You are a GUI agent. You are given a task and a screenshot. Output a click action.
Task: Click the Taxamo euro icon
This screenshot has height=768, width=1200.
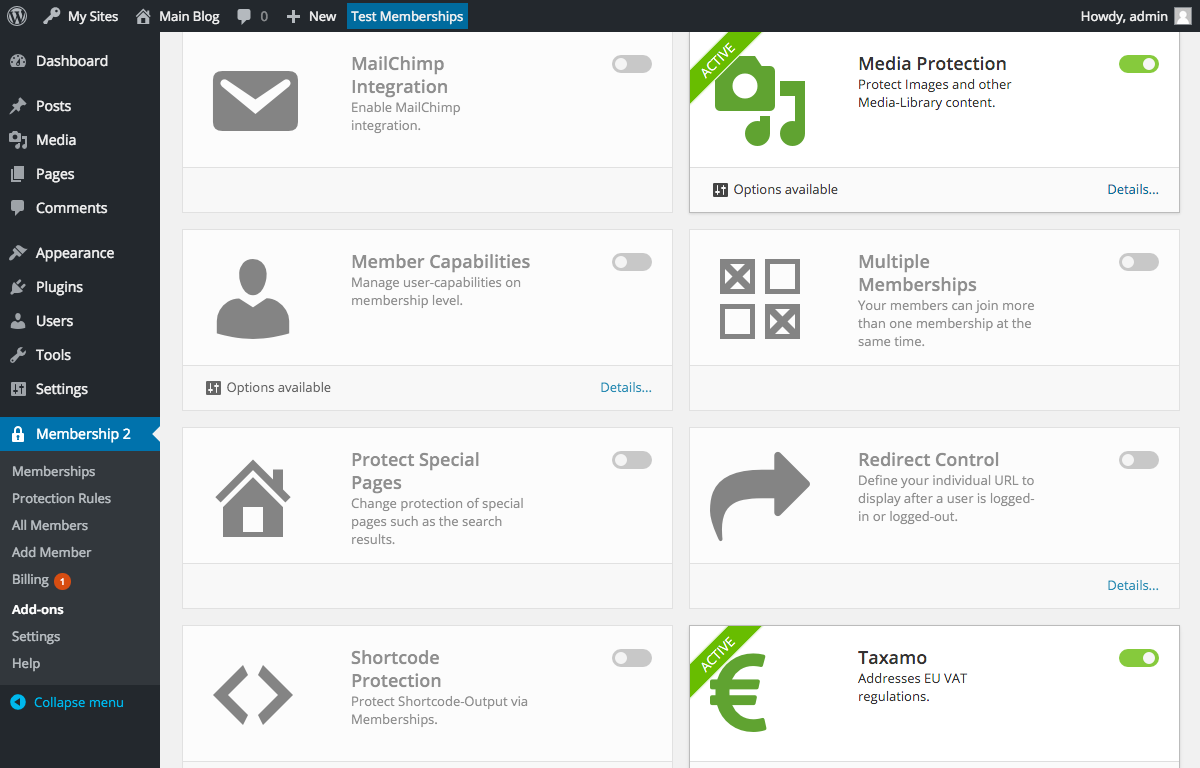[738, 692]
